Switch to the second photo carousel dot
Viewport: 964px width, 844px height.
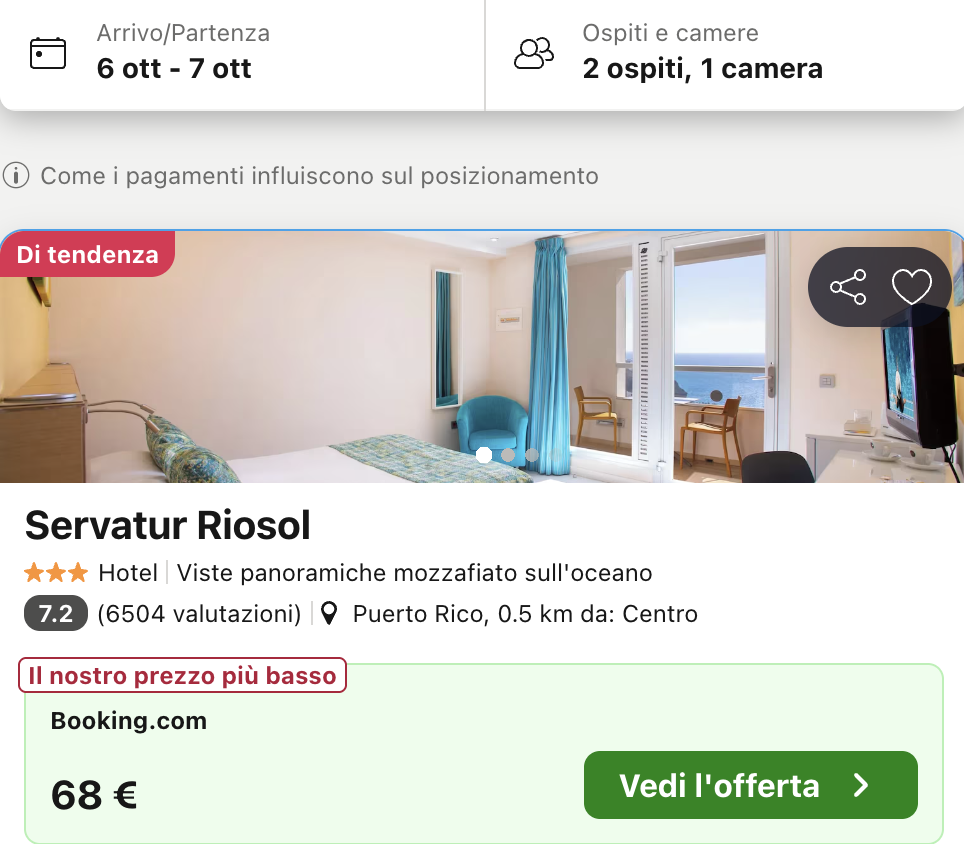(508, 455)
